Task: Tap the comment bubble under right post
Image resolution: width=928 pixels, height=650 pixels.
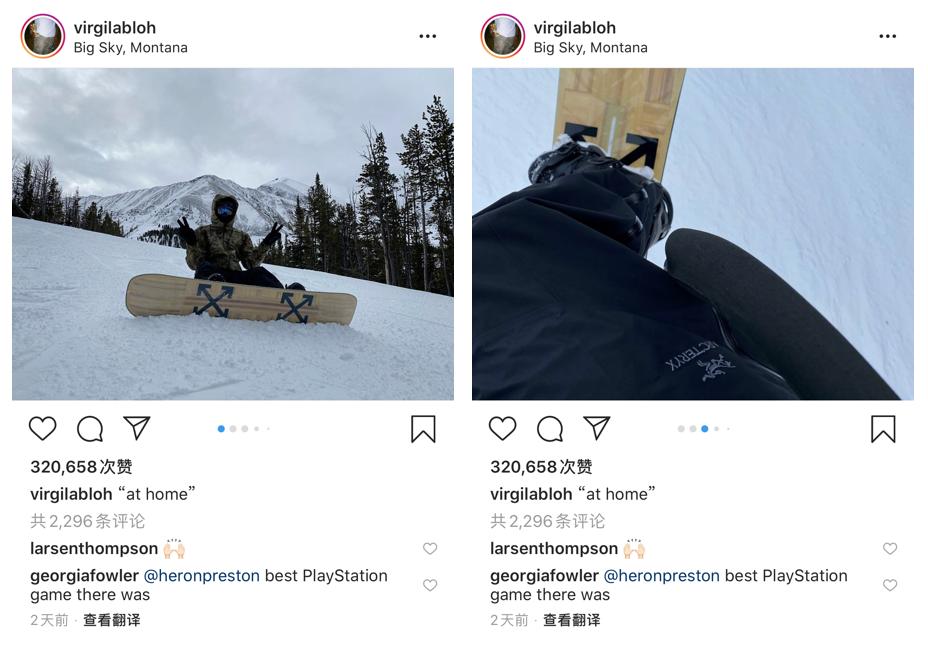Action: (x=550, y=429)
